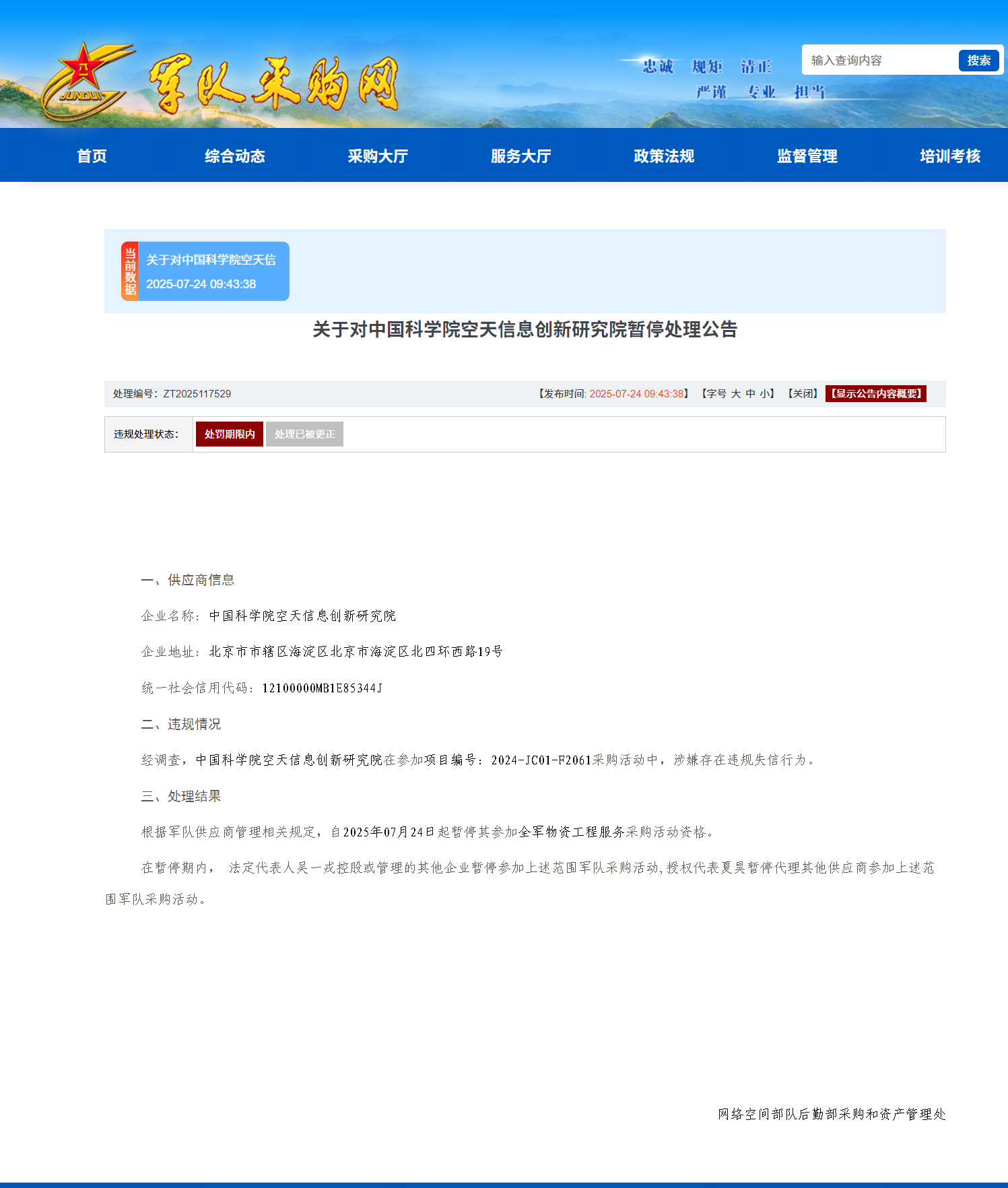
Task: Click the publish time 2025-07-24 09:43:38
Action: pyautogui.click(x=636, y=394)
